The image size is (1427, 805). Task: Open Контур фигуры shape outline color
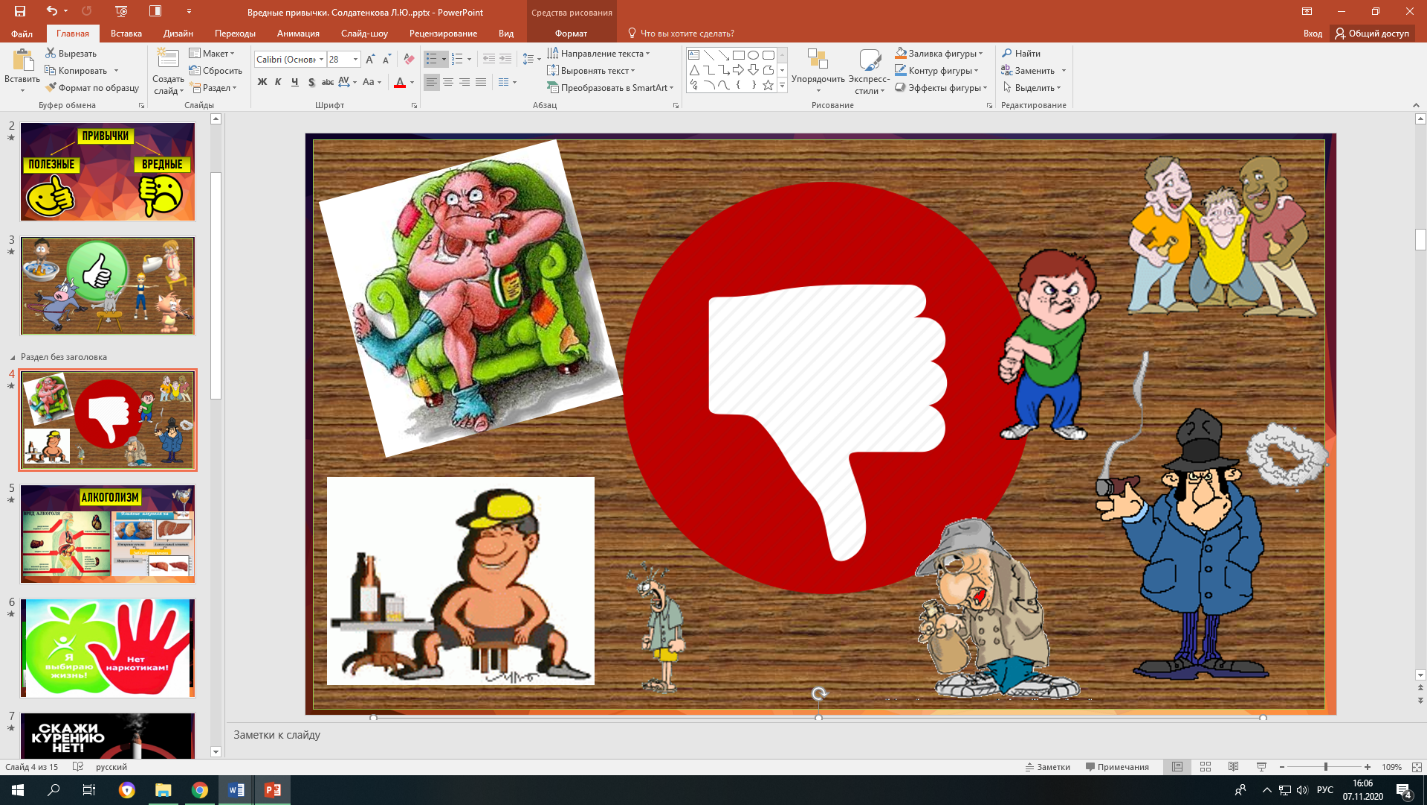point(937,71)
